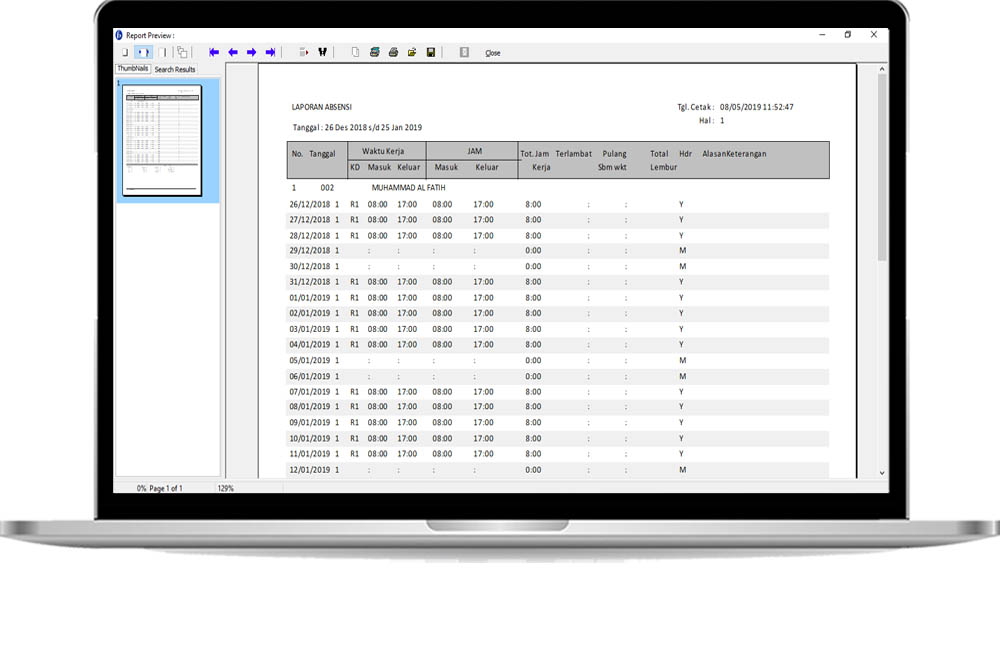1000x651 pixels.
Task: Open the print setup icon
Action: click(x=375, y=52)
